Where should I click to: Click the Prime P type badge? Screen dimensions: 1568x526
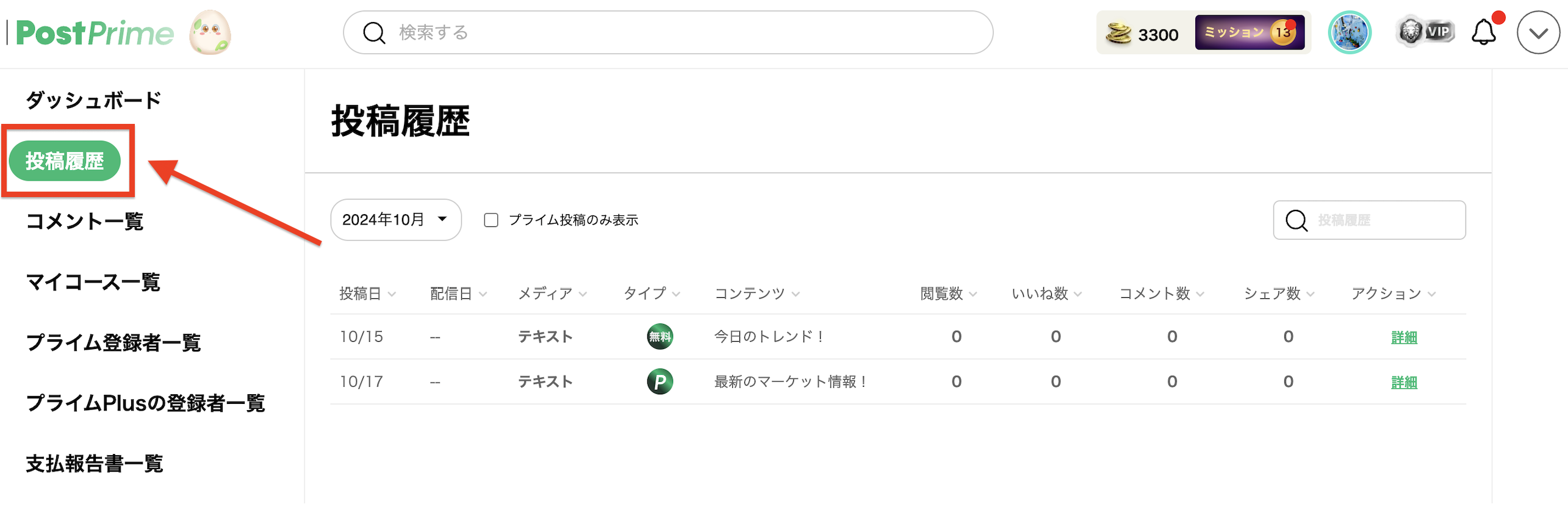(x=660, y=382)
